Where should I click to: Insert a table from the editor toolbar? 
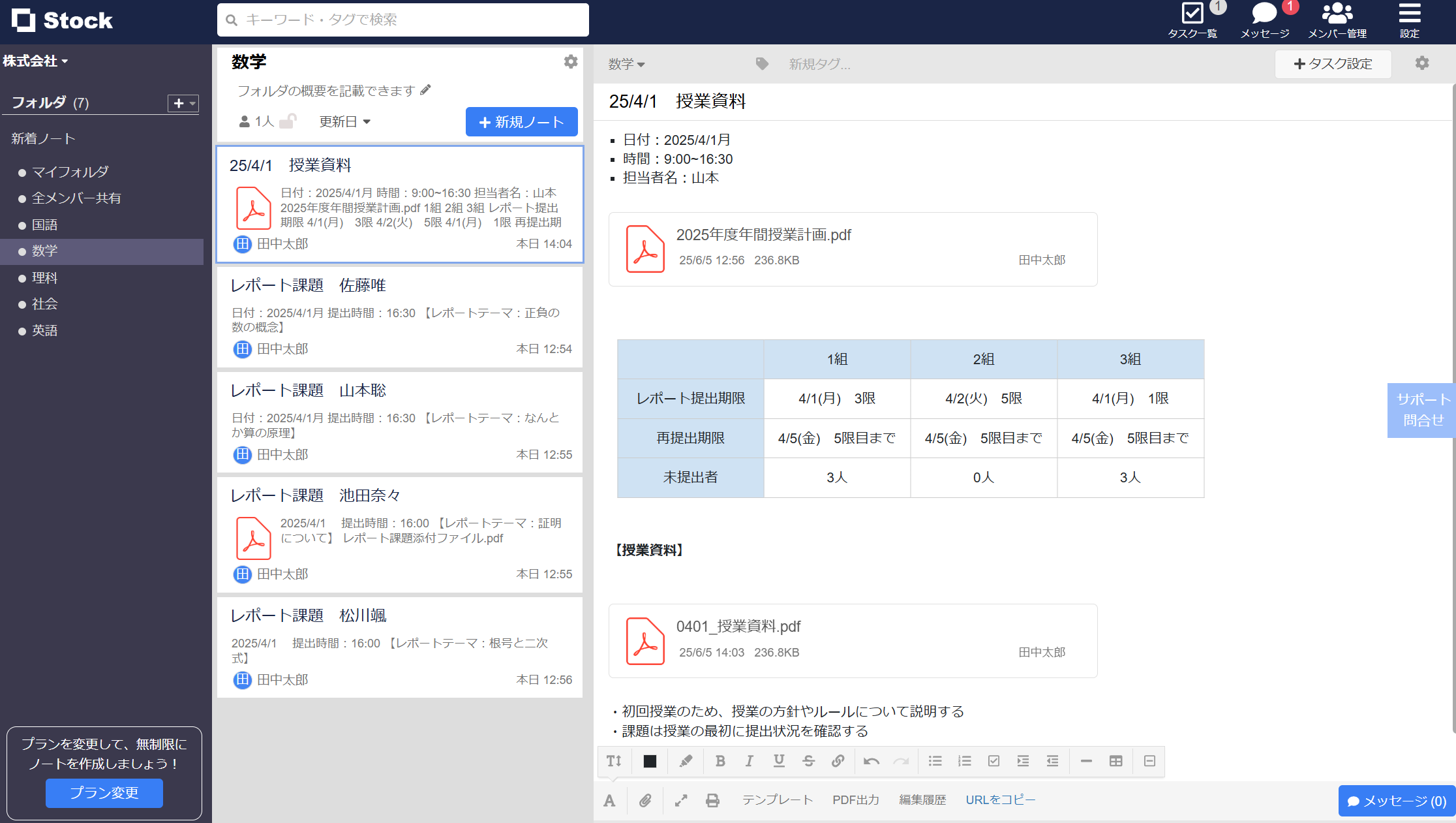click(1115, 761)
